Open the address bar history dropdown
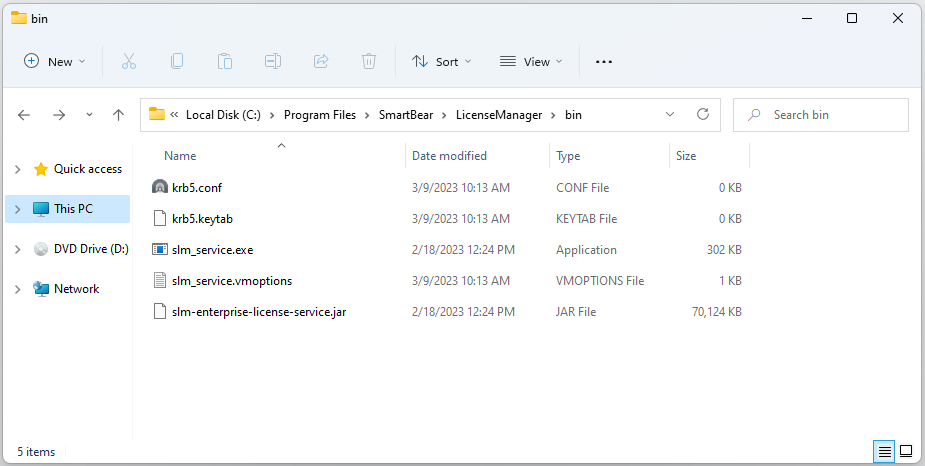The width and height of the screenshot is (925, 466). click(x=670, y=114)
